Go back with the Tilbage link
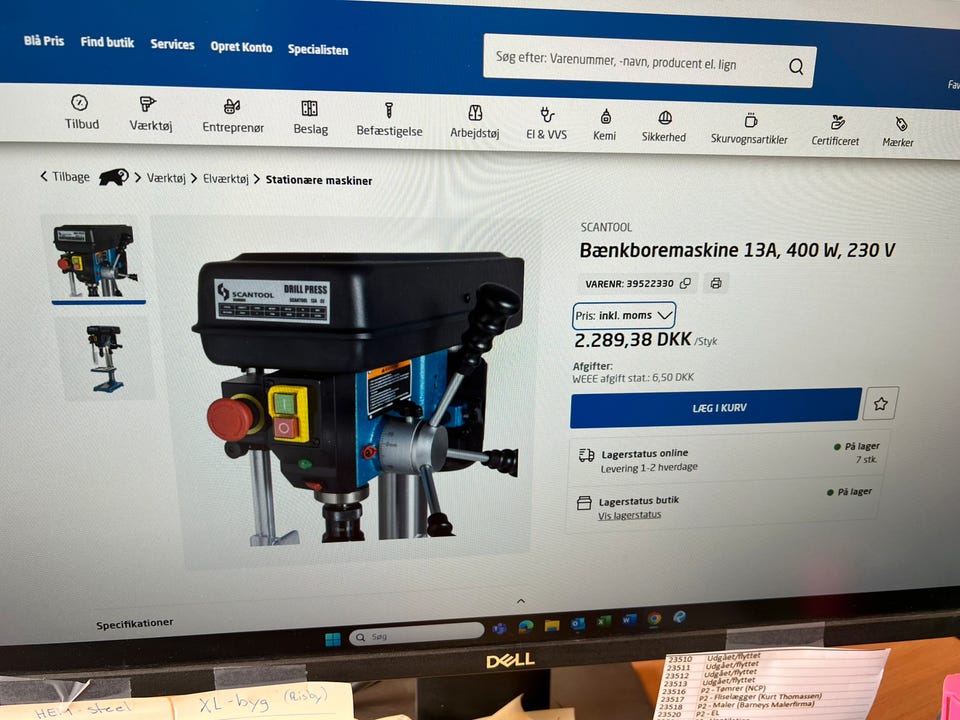960x720 pixels. 65,176
